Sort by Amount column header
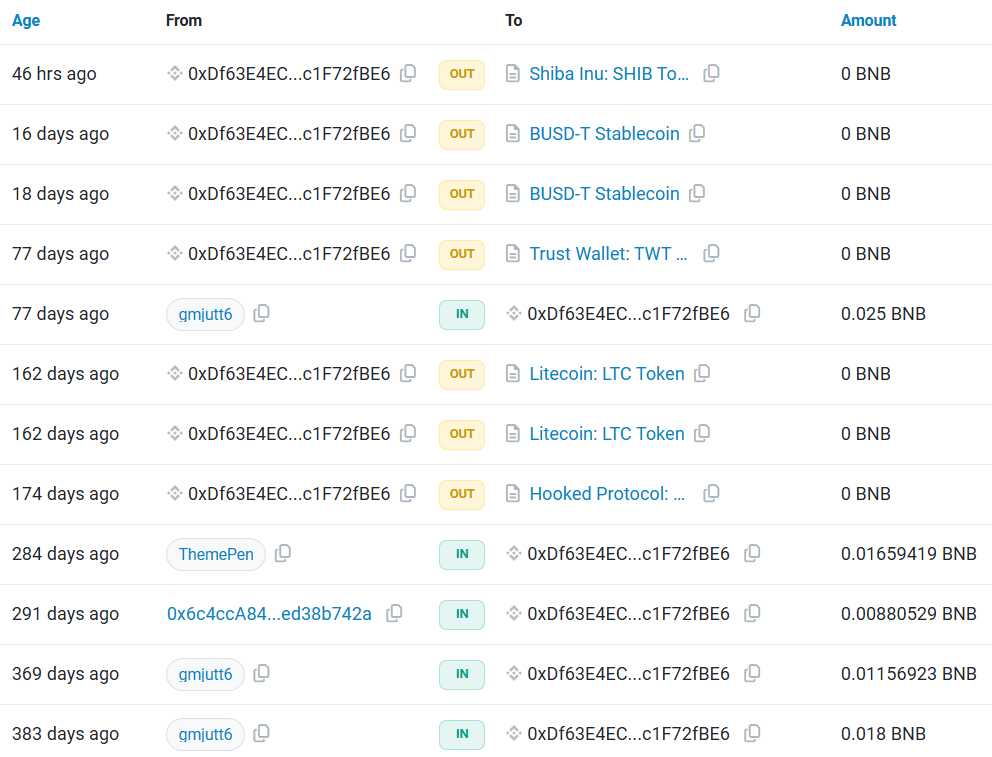Image resolution: width=992 pixels, height=757 pixels. pyautogui.click(x=868, y=20)
